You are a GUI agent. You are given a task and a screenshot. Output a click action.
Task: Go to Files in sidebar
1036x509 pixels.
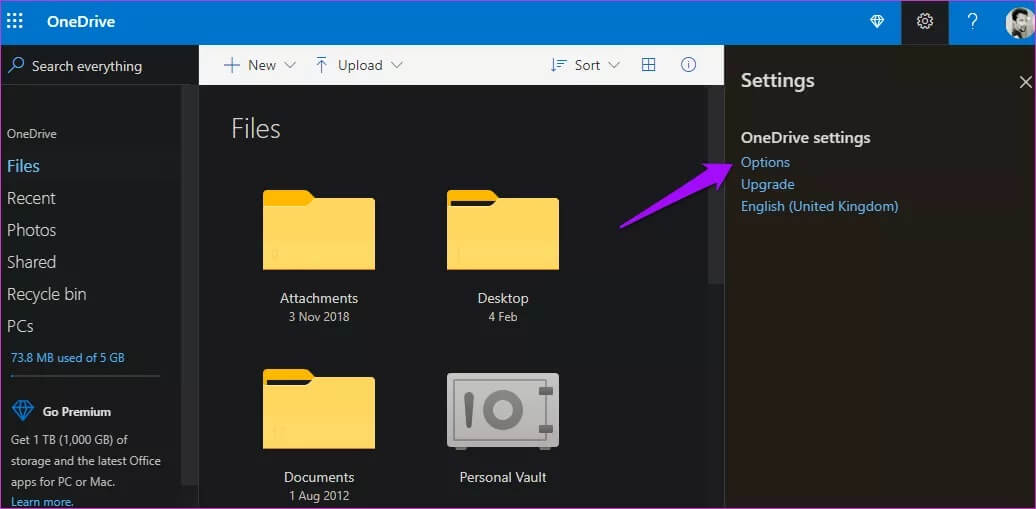23,166
